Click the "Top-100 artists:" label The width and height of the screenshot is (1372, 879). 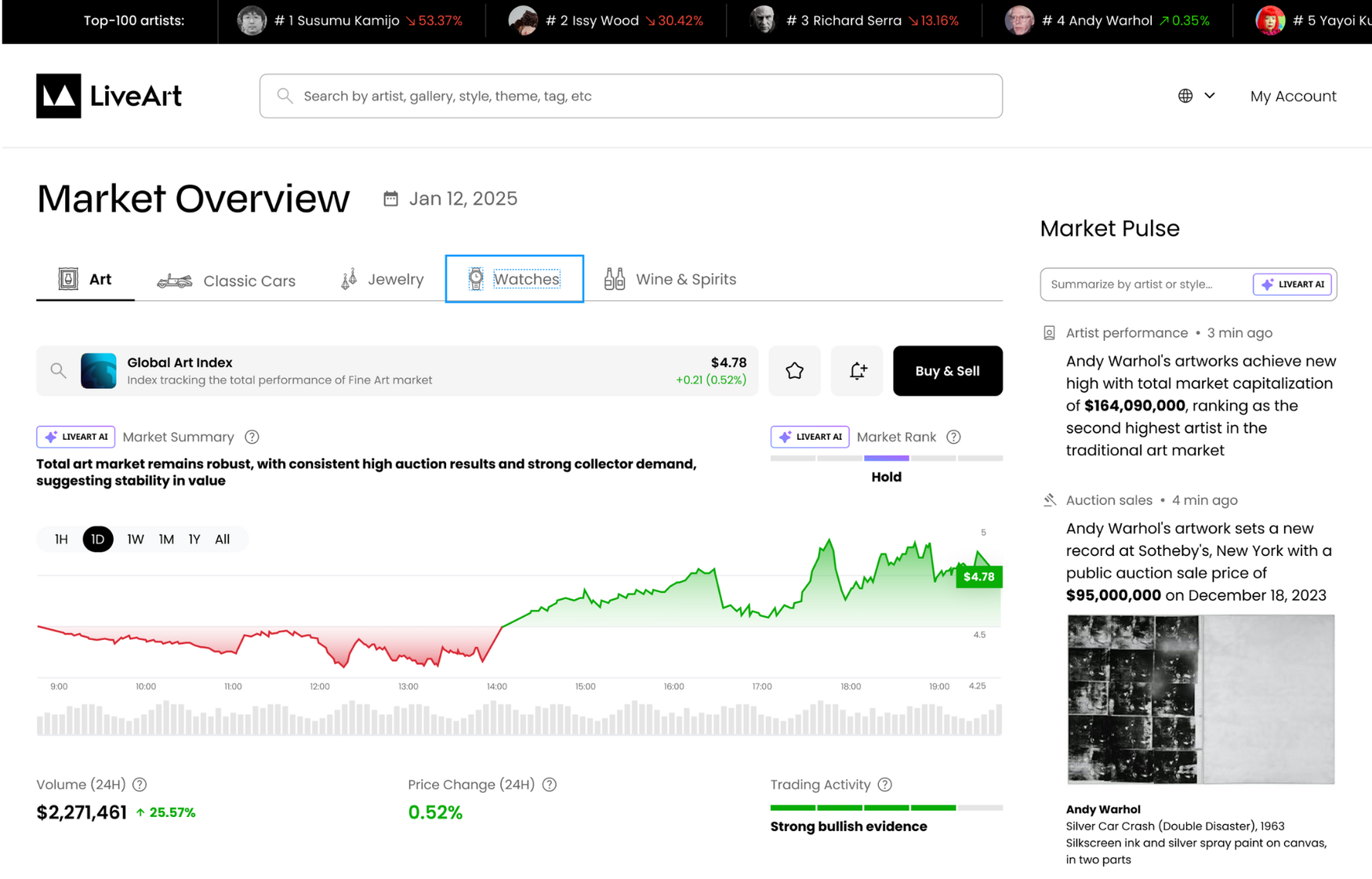pos(134,20)
